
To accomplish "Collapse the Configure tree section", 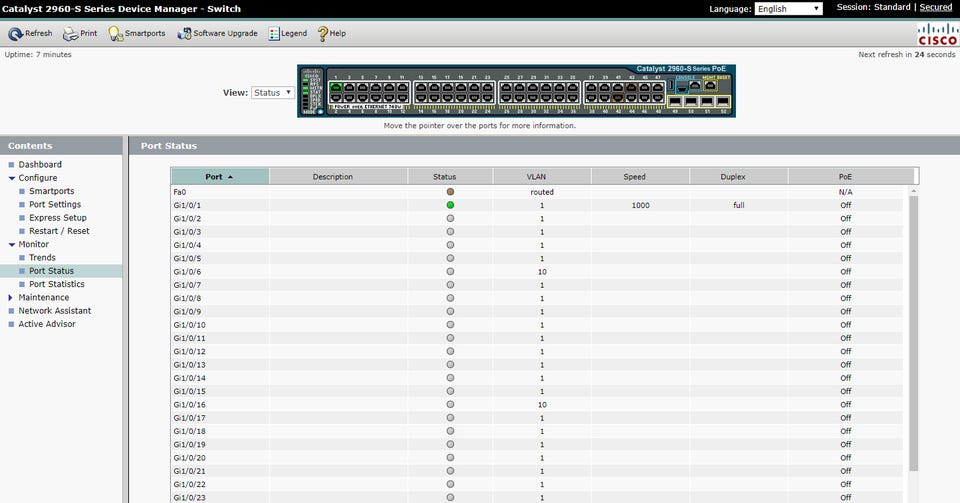I will click(x=11, y=178).
